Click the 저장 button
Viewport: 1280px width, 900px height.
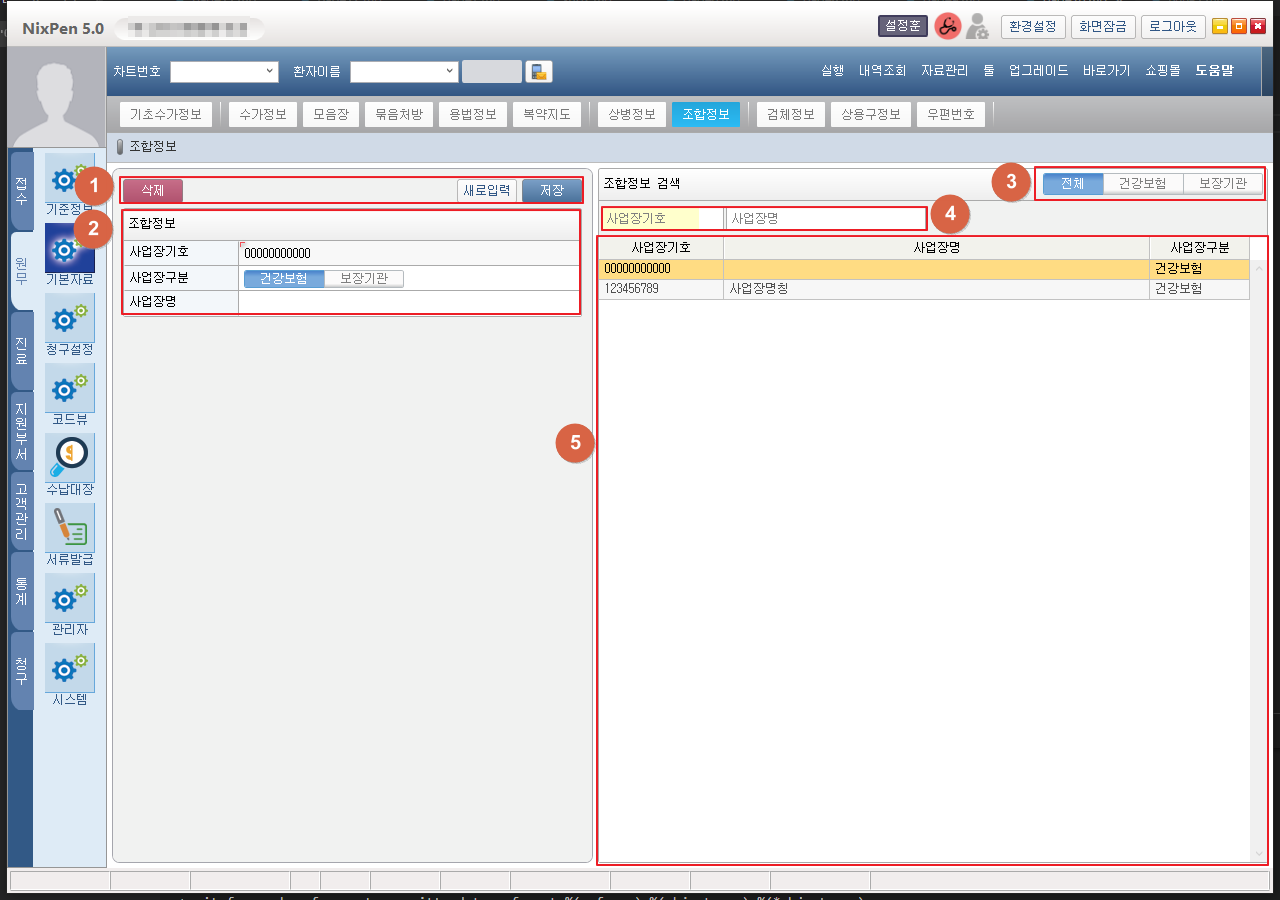[x=551, y=190]
